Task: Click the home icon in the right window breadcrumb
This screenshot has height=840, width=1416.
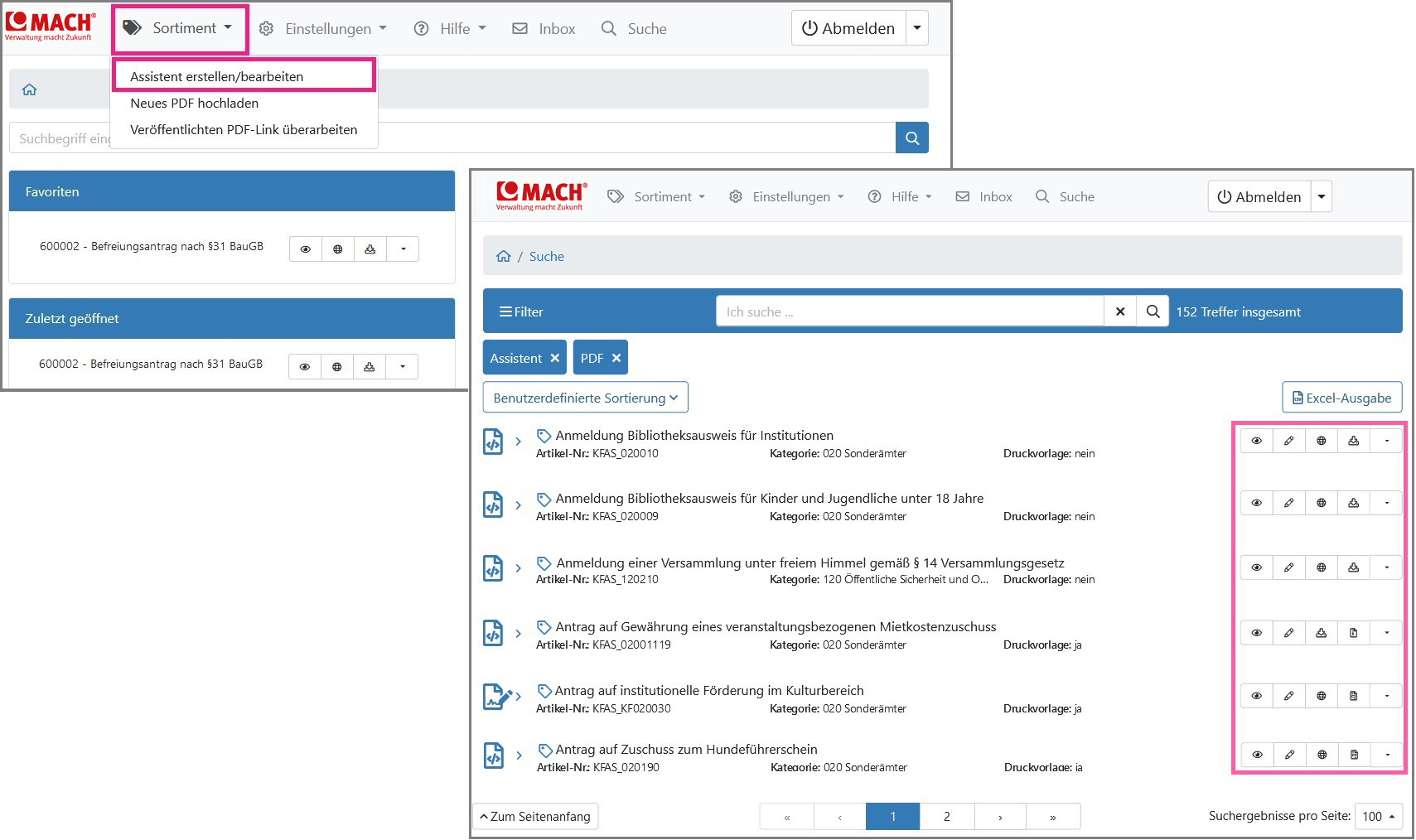Action: [x=503, y=256]
